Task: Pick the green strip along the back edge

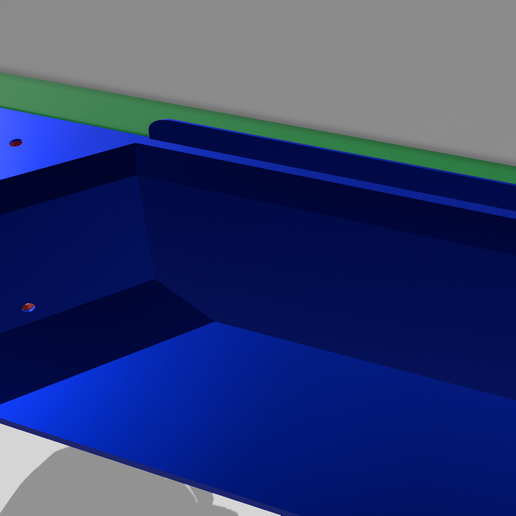Action: (258, 128)
